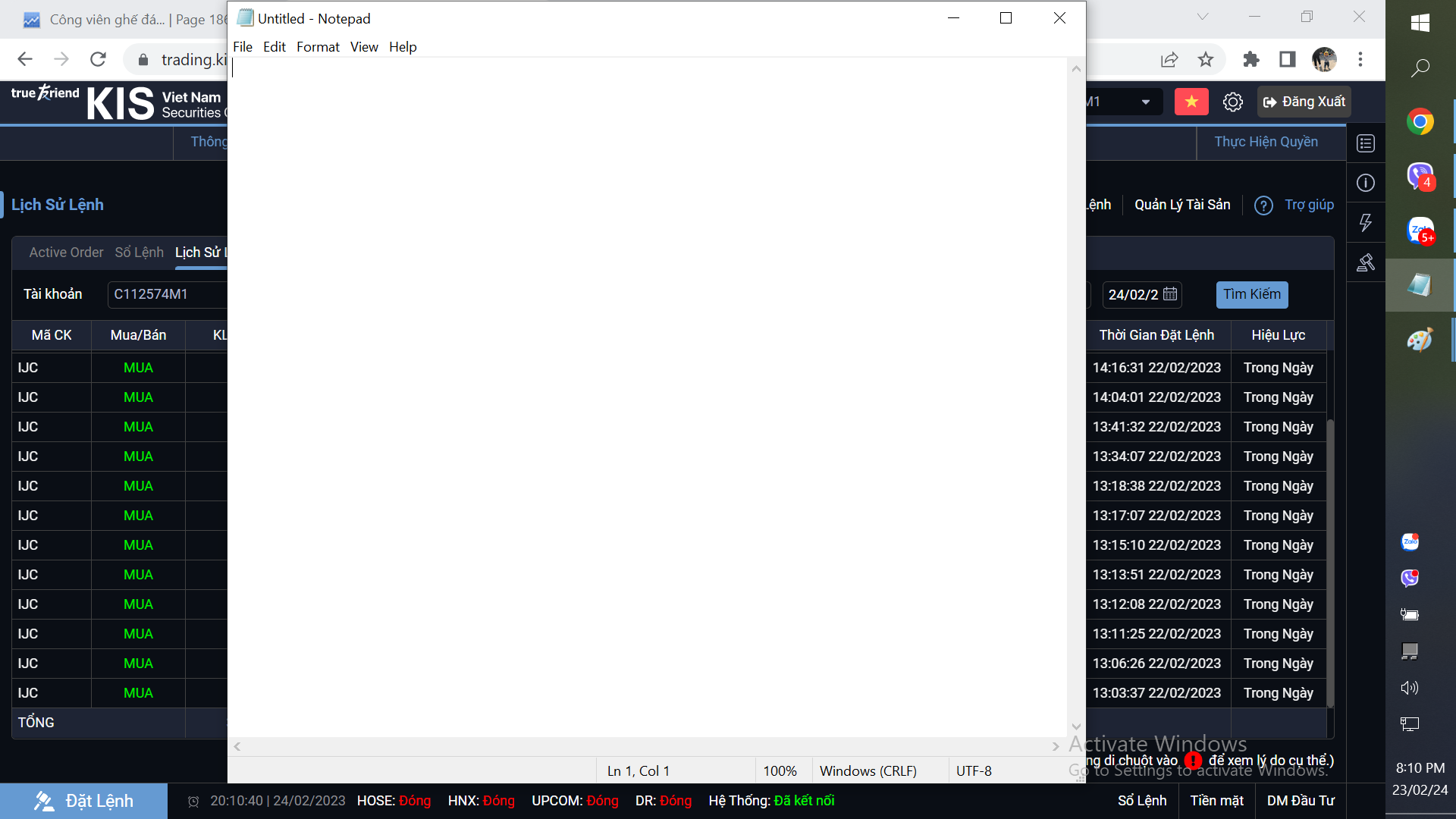Open Chrome from the Windows taskbar

(x=1420, y=122)
